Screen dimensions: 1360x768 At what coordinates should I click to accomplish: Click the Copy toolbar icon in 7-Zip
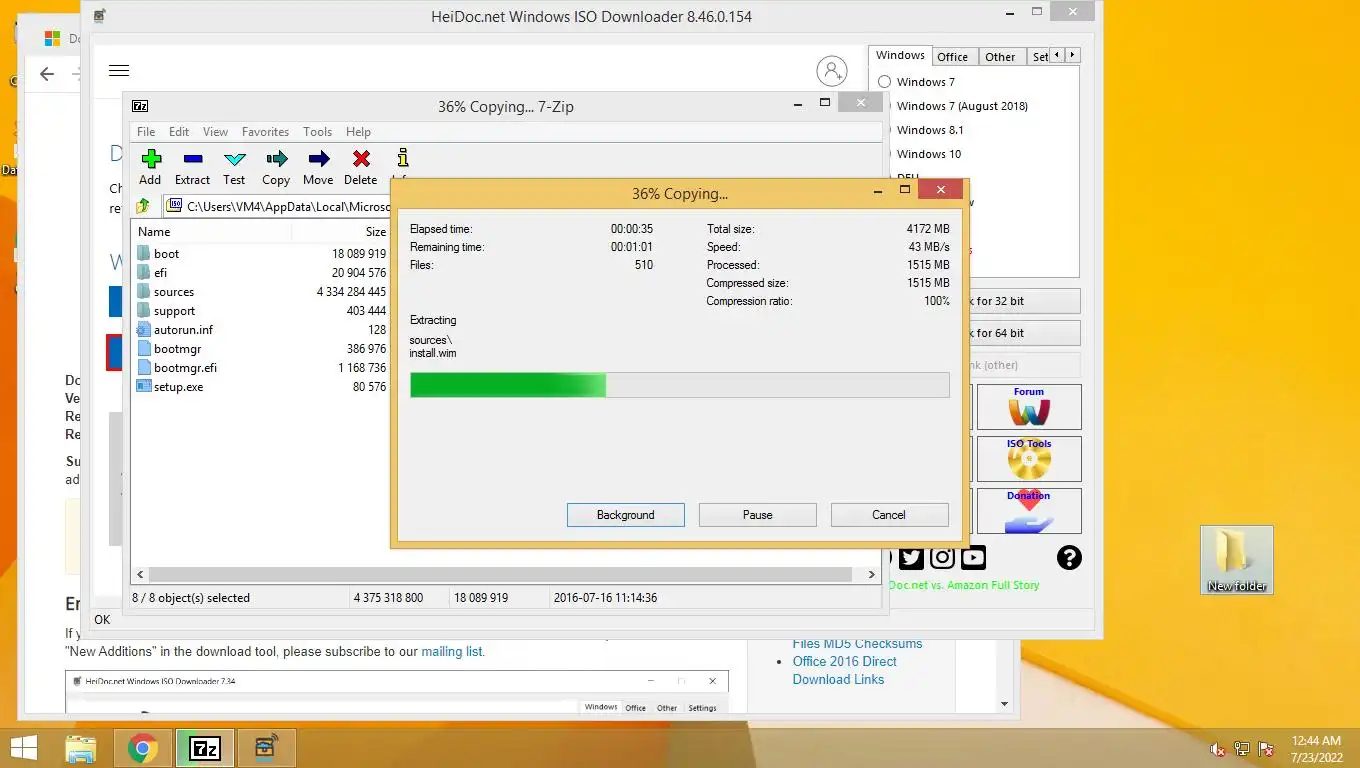coord(277,158)
